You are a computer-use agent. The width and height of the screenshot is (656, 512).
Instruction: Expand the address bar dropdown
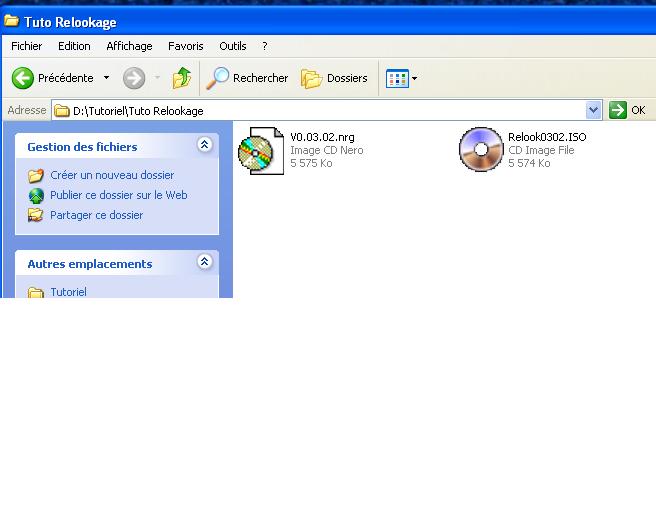593,110
